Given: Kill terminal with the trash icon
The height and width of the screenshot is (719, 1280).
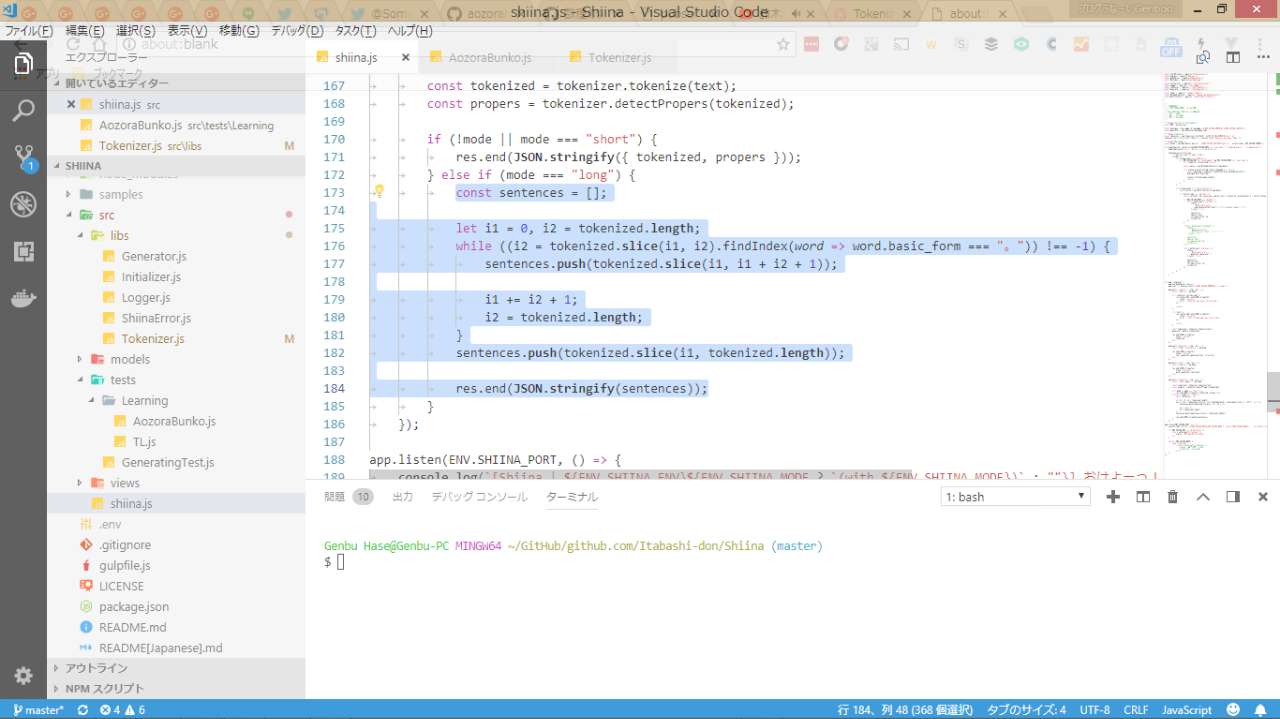Looking at the screenshot, I should click(x=1173, y=497).
